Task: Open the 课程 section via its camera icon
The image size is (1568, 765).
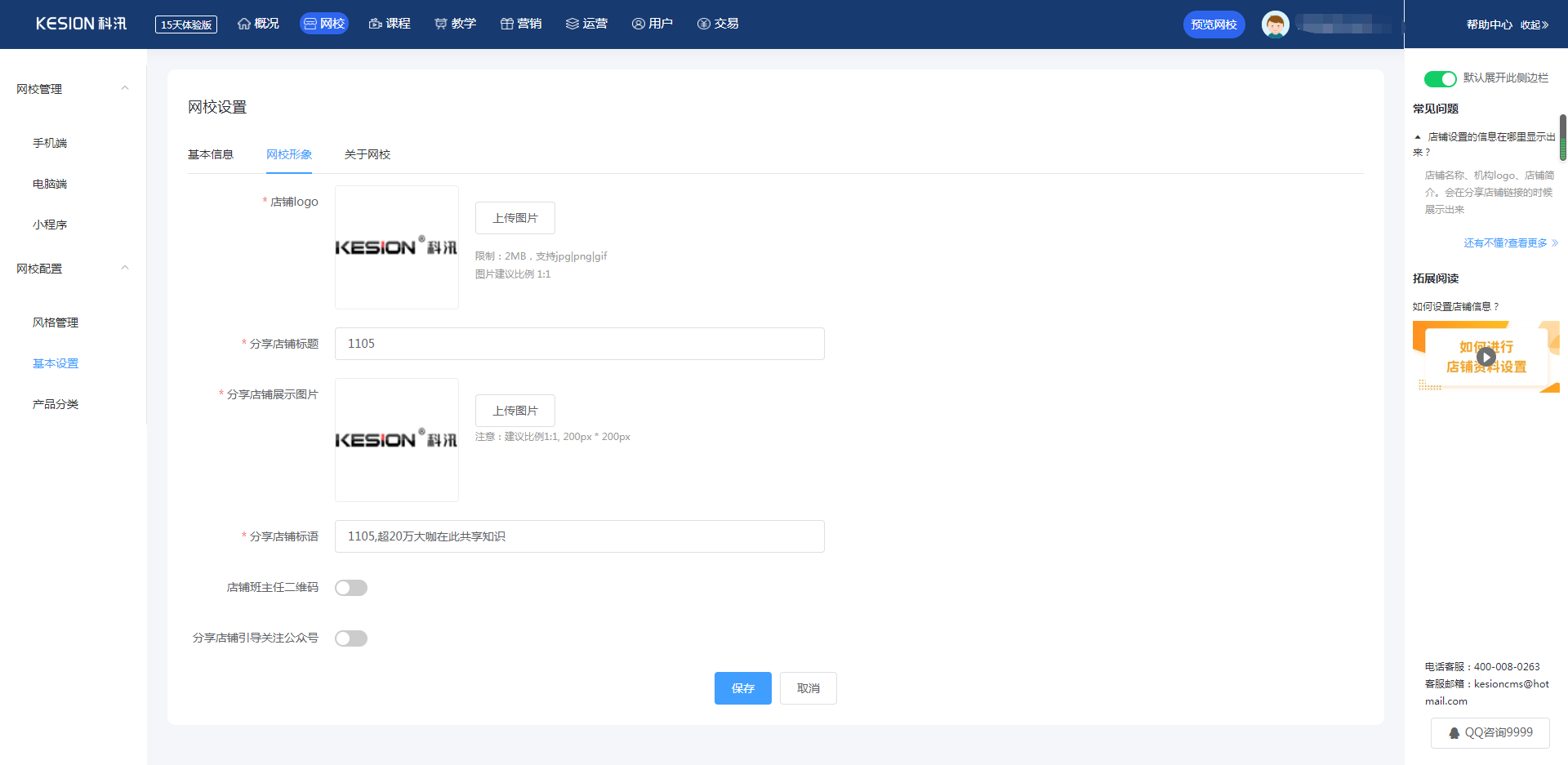Action: (x=376, y=24)
